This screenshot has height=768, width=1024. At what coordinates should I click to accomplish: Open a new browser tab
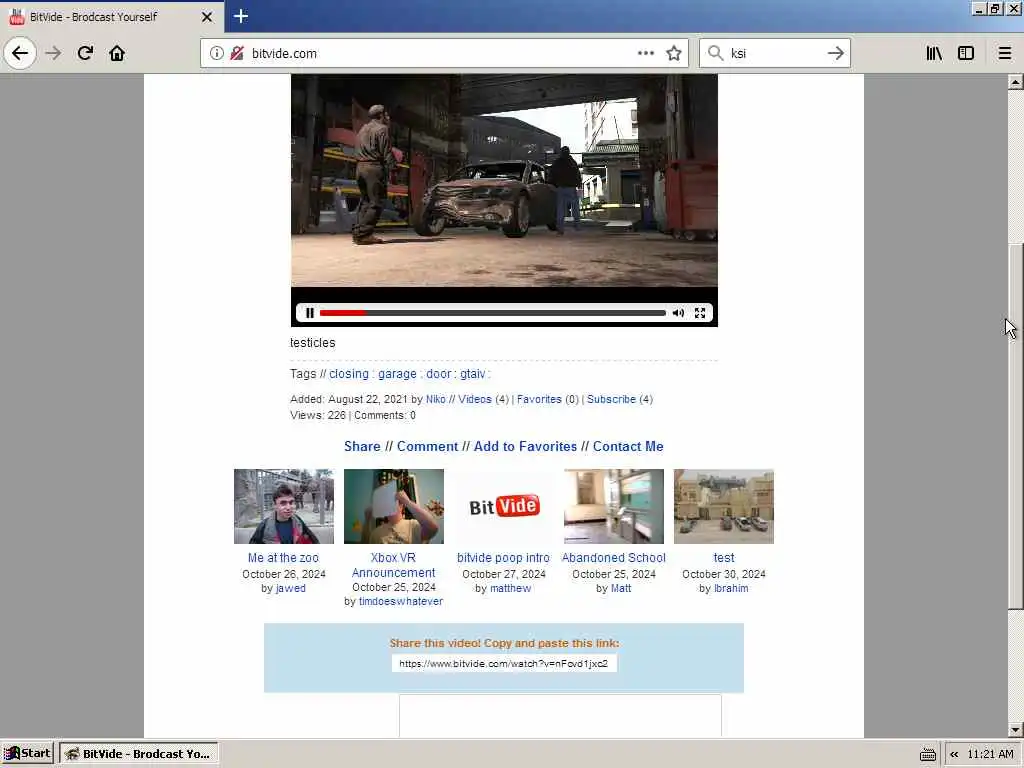pos(240,16)
